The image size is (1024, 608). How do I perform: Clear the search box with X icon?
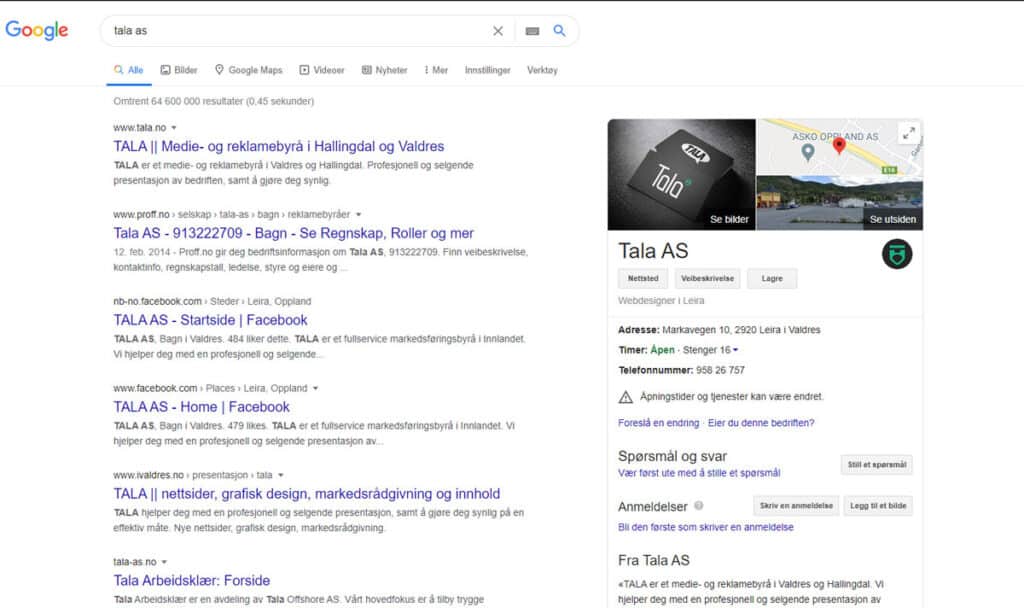pos(498,31)
